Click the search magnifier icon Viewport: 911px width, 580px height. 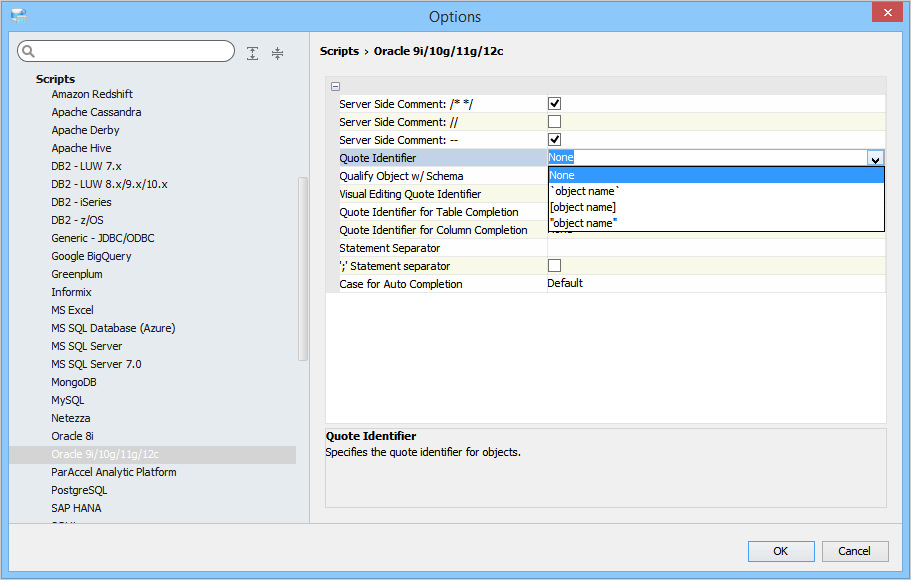point(28,52)
